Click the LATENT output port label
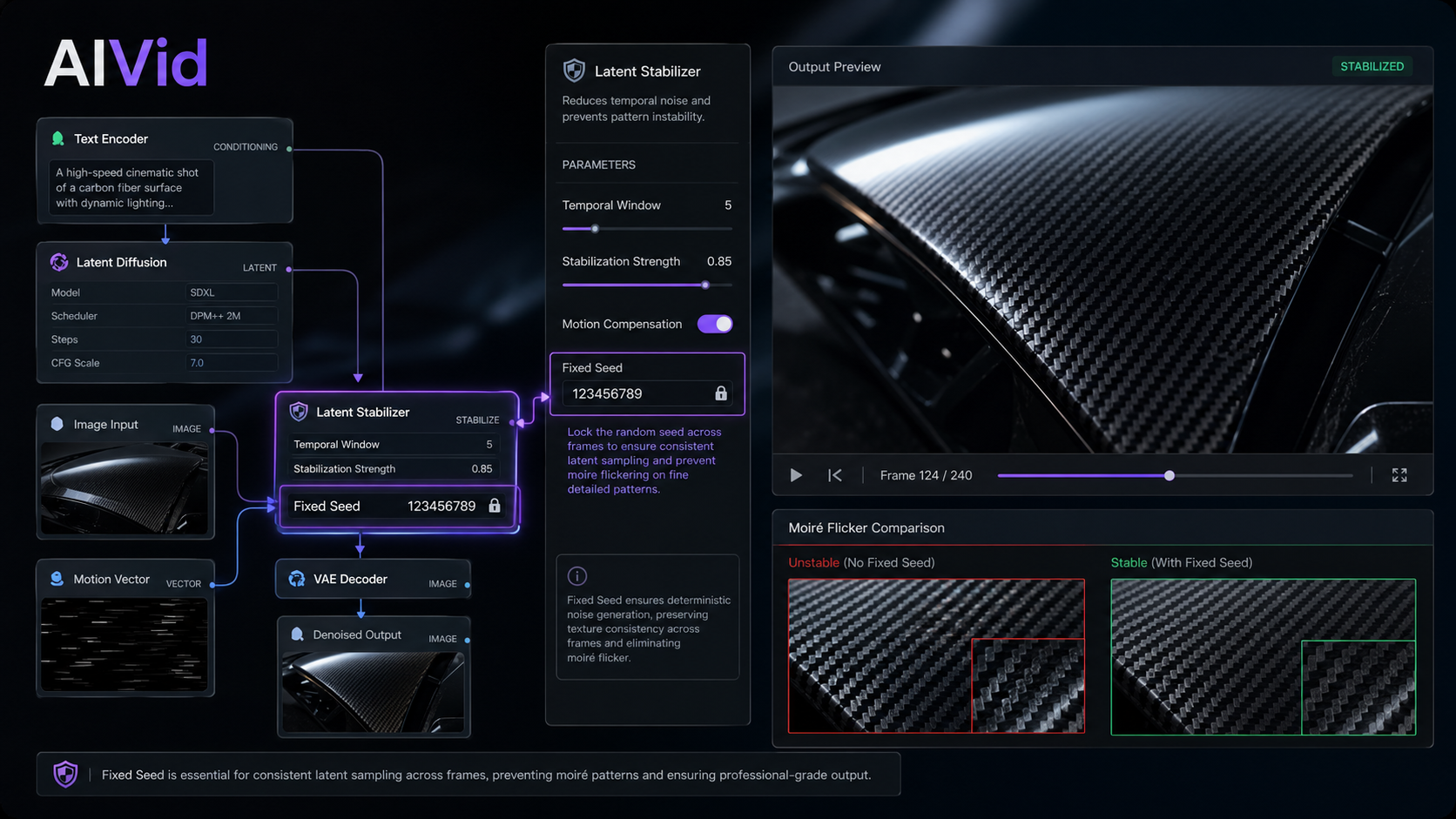 click(260, 268)
